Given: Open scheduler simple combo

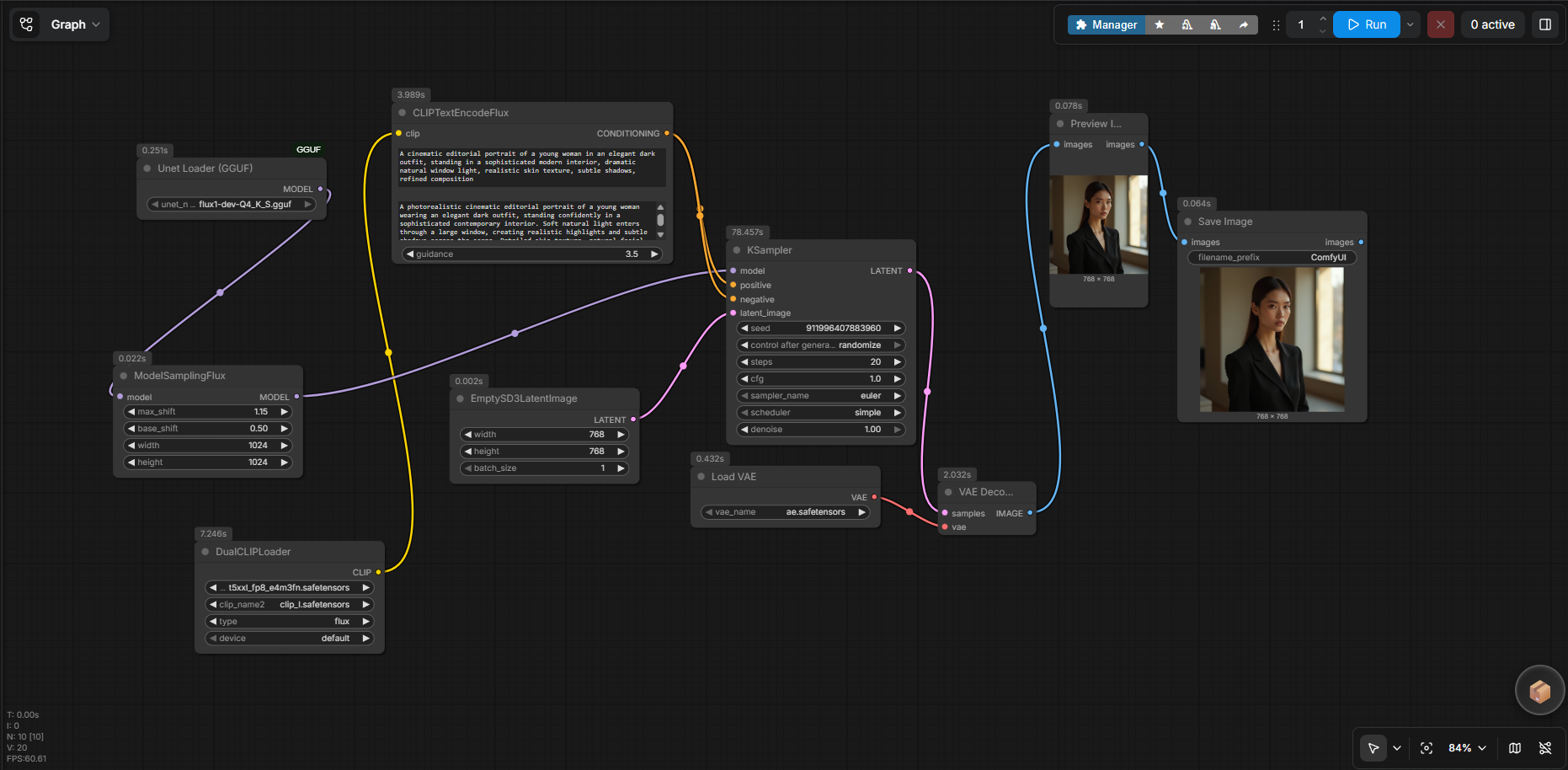Looking at the screenshot, I should pos(821,413).
